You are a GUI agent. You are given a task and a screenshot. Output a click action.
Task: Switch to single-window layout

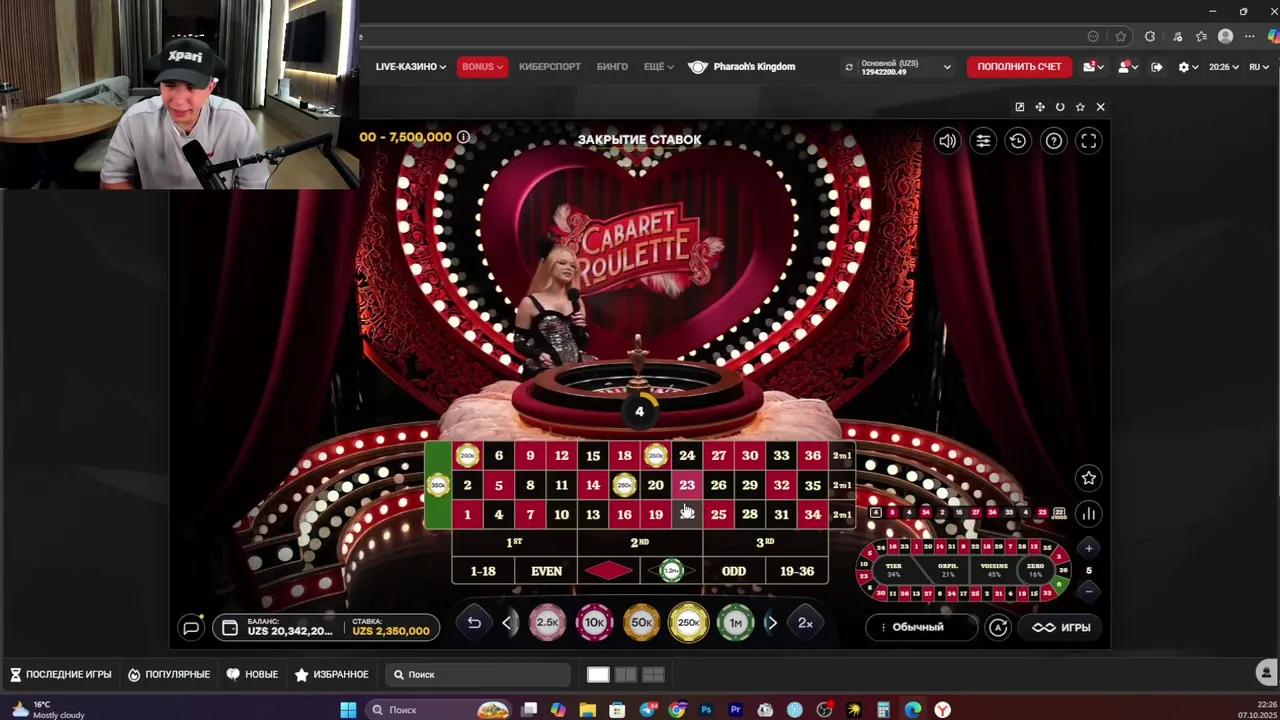598,675
